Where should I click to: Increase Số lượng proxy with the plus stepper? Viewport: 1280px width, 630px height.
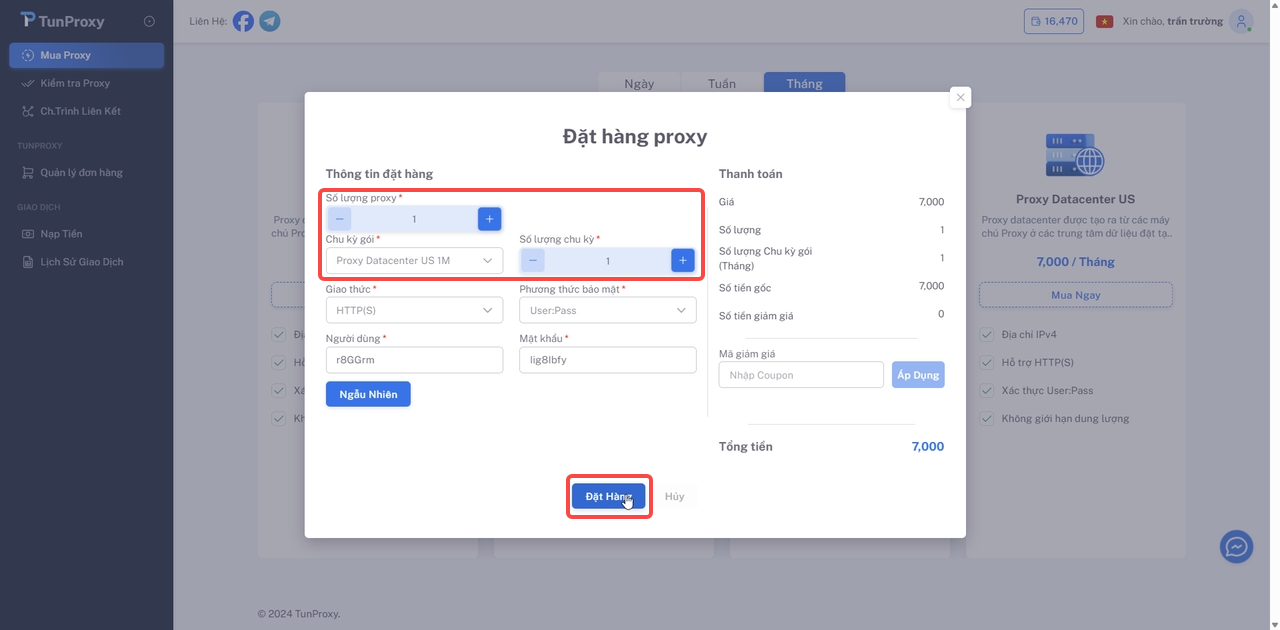coord(489,218)
